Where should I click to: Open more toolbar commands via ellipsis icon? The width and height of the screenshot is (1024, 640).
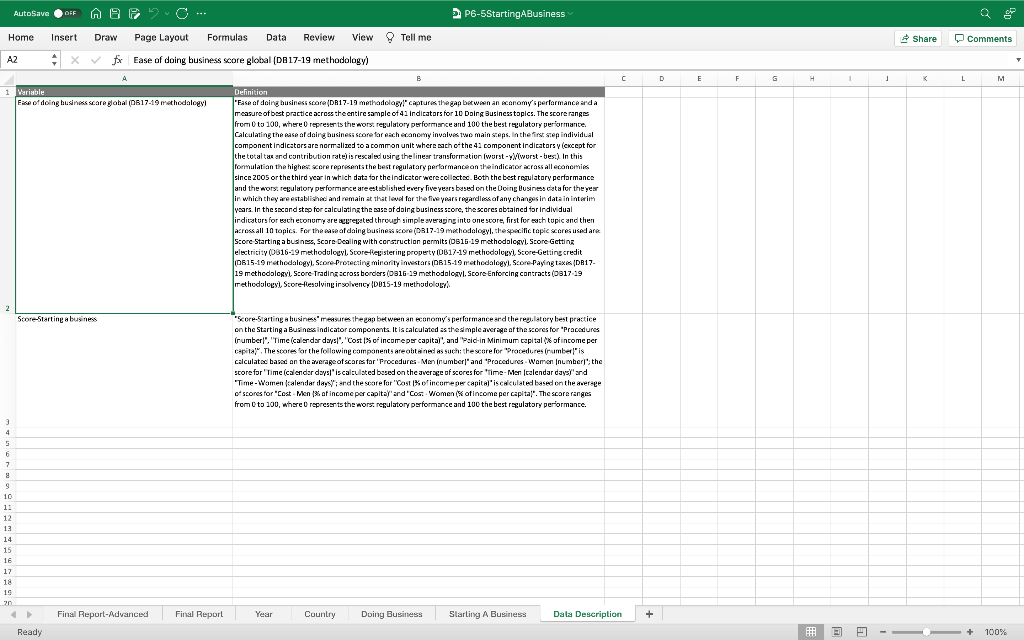(x=200, y=13)
